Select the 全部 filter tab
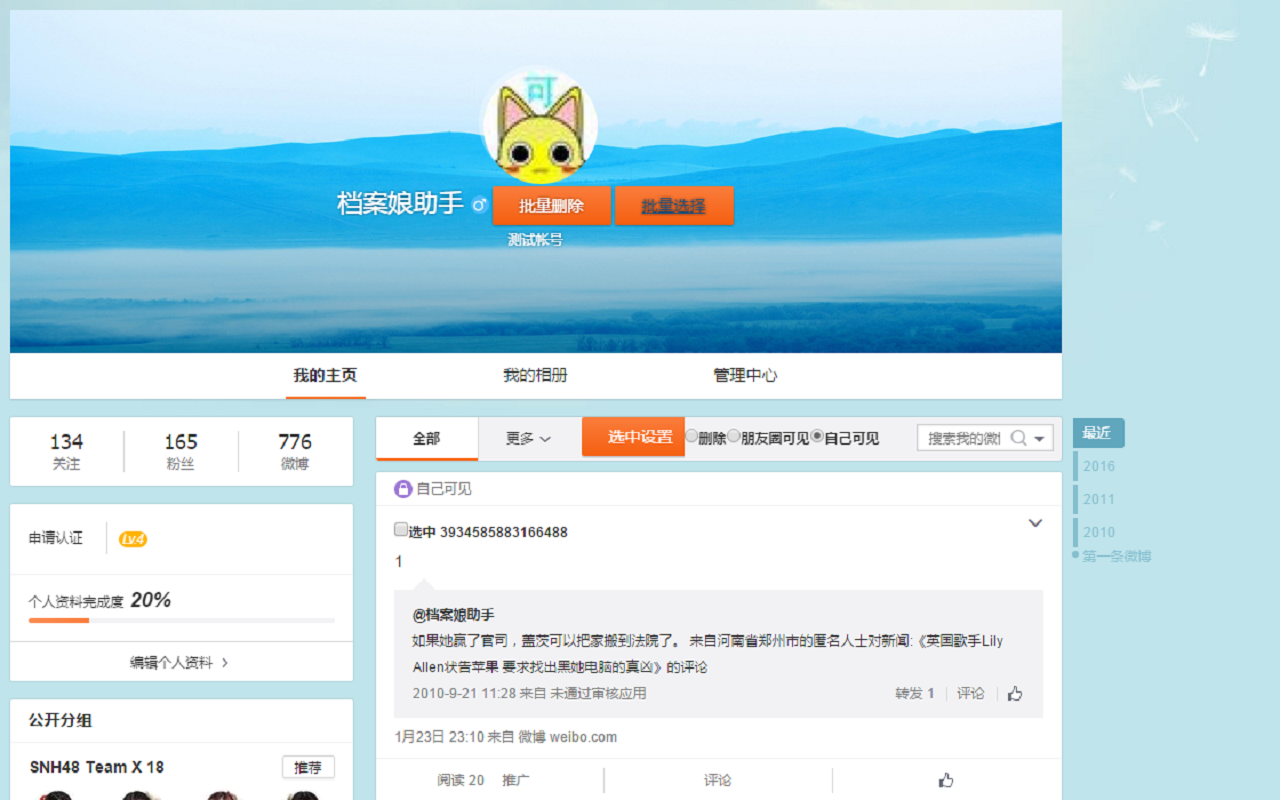The width and height of the screenshot is (1280, 800). pyautogui.click(x=427, y=438)
